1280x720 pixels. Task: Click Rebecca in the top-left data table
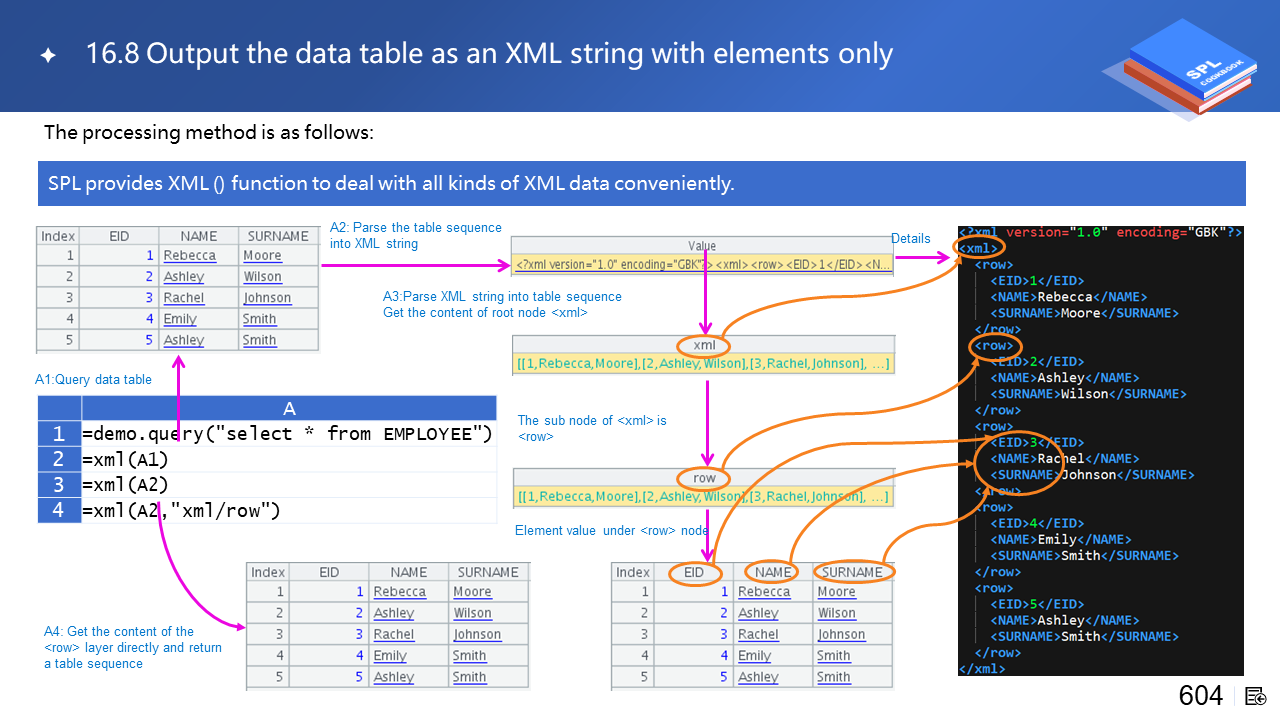[x=190, y=256]
